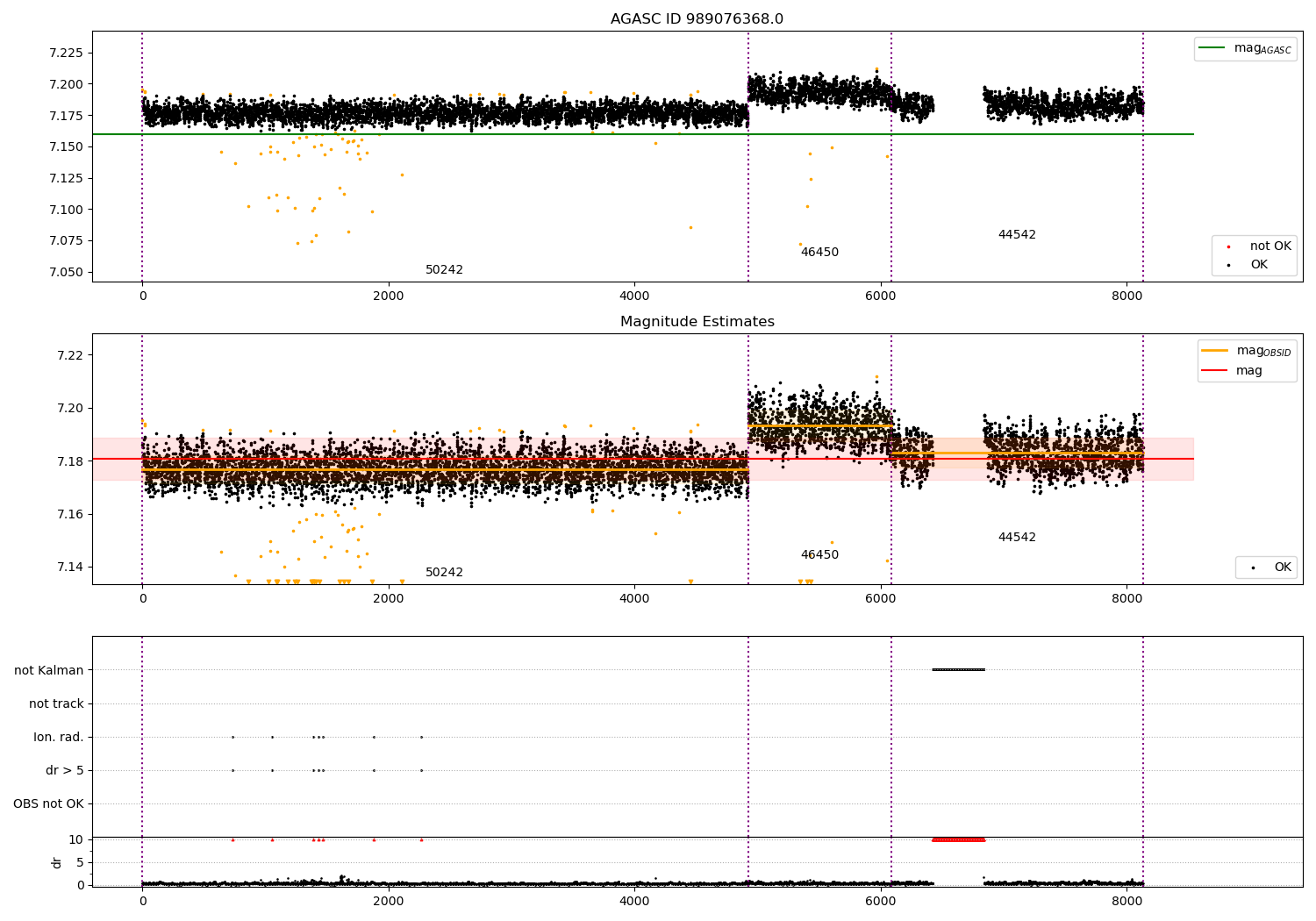
Task: Click the x-axis tick 6000 under the top plot
Action: click(x=881, y=296)
